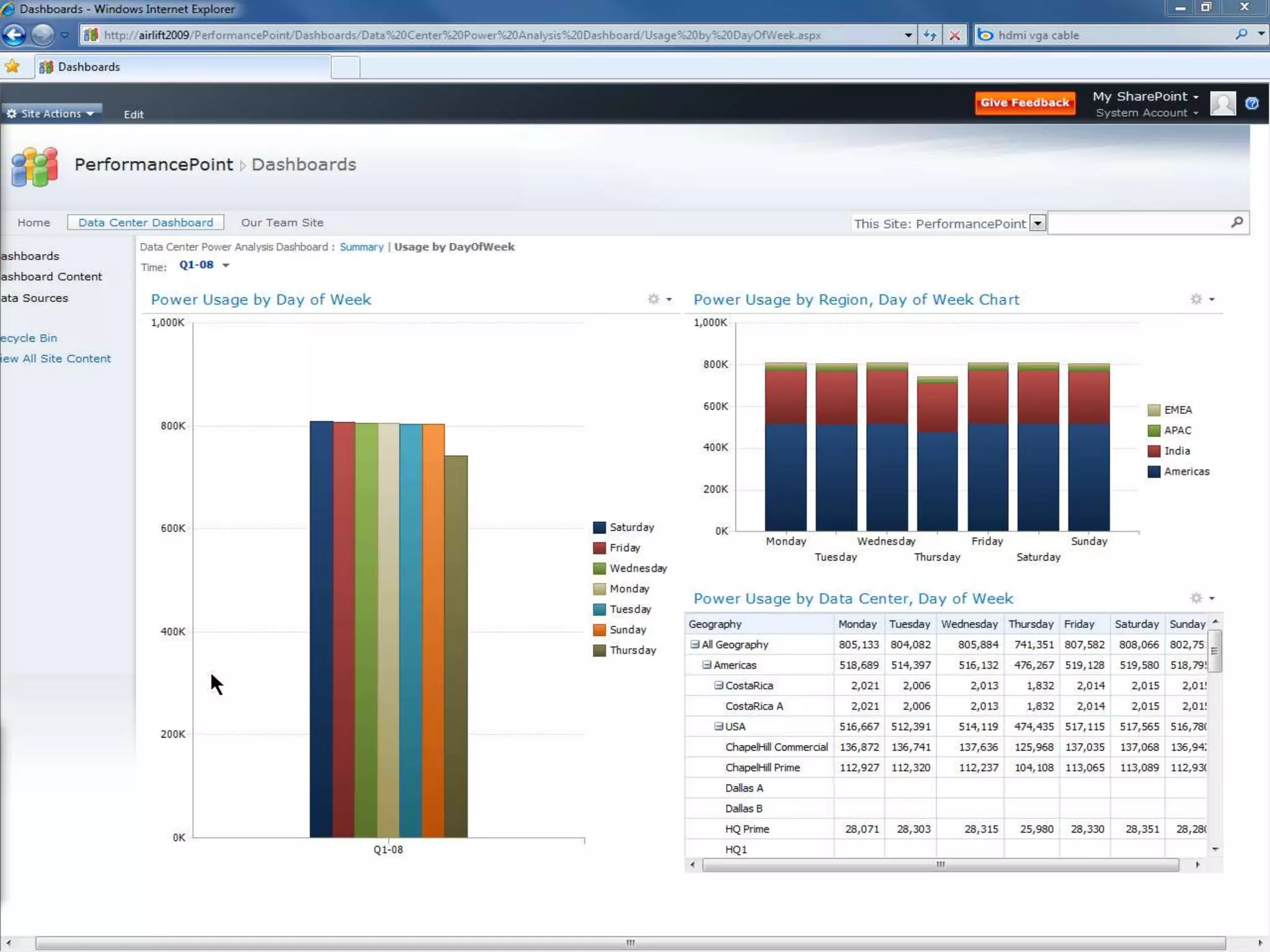Select the Data Center Dashboard tab

tap(145, 223)
